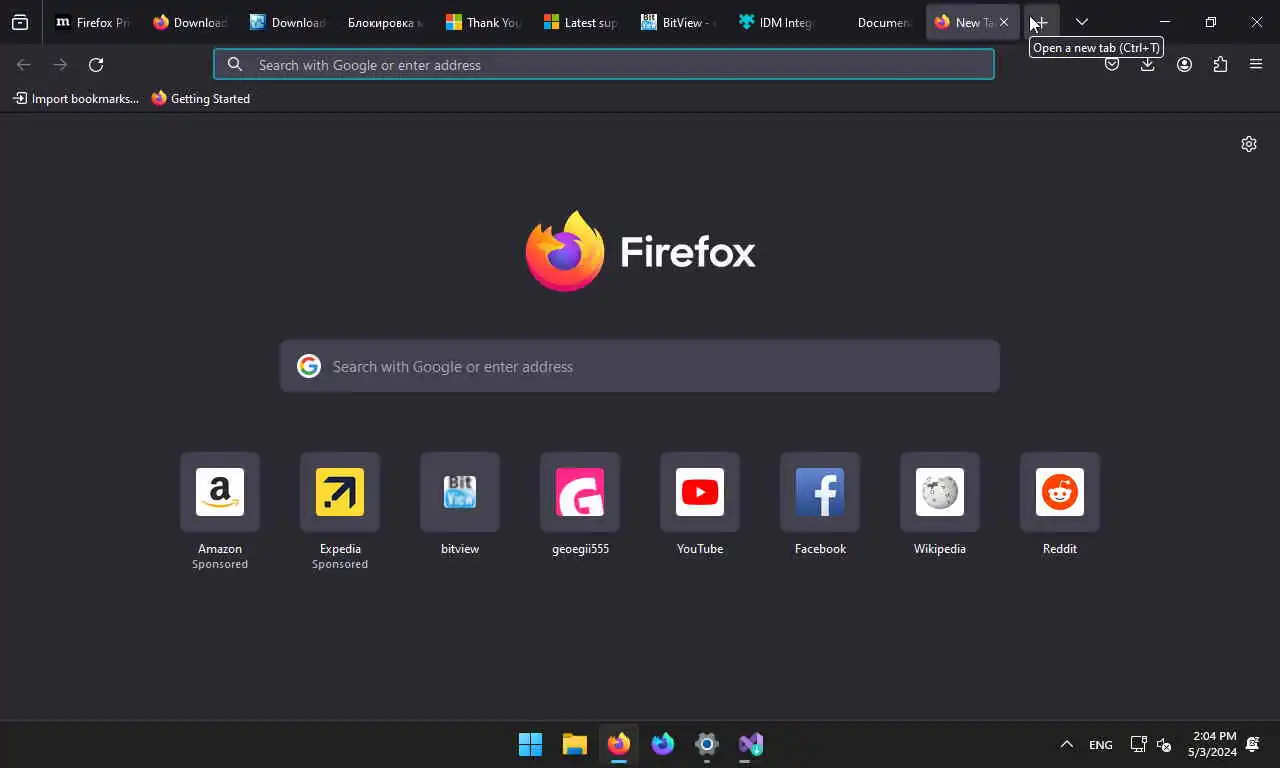
Task: Expand the list all tabs dropdown
Action: point(1082,22)
